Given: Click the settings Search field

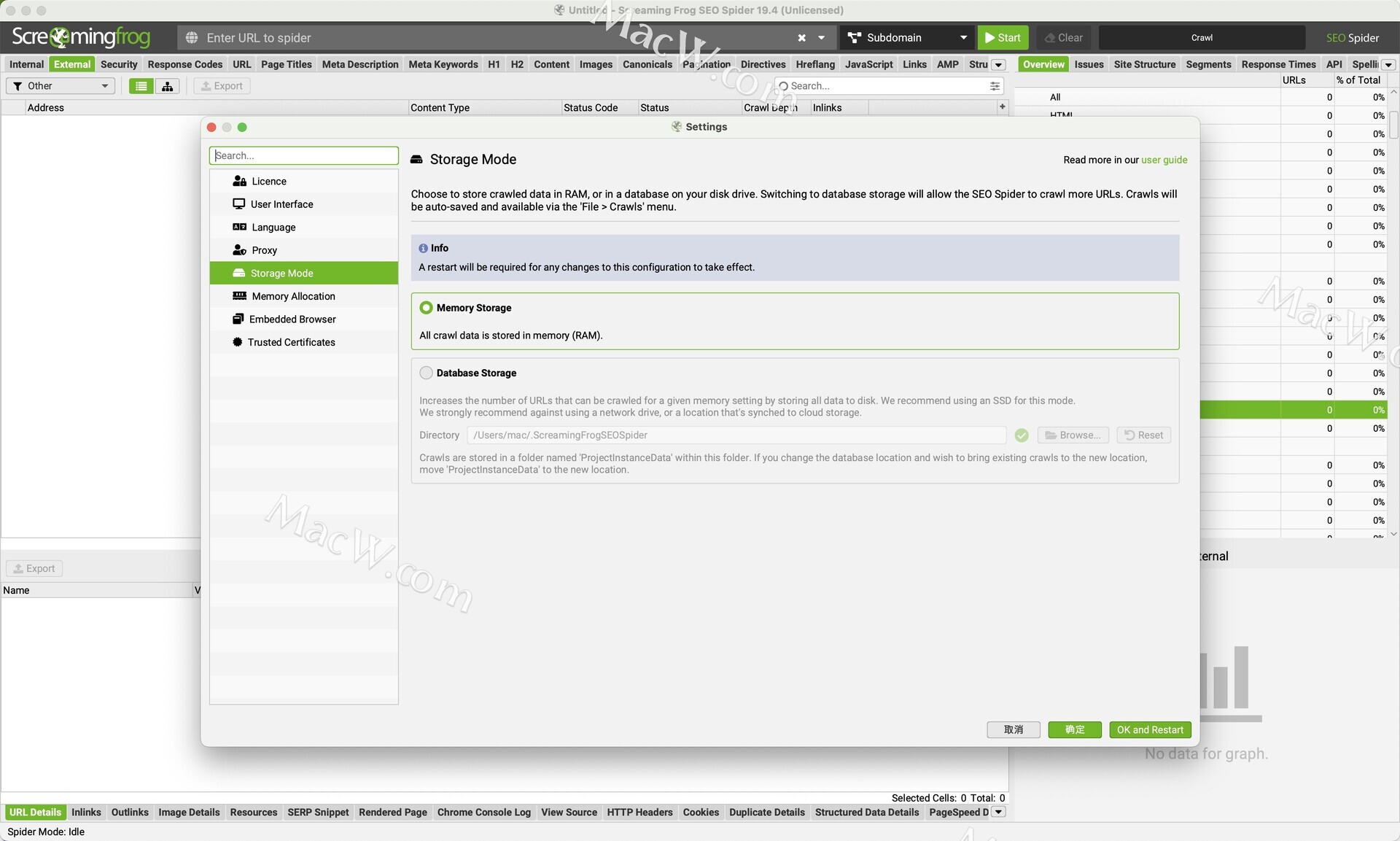Looking at the screenshot, I should pos(304,155).
